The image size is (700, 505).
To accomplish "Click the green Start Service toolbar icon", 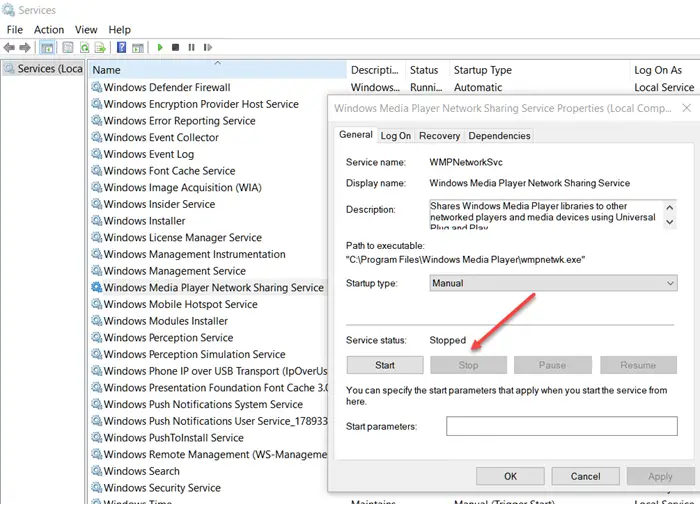I will (160, 47).
